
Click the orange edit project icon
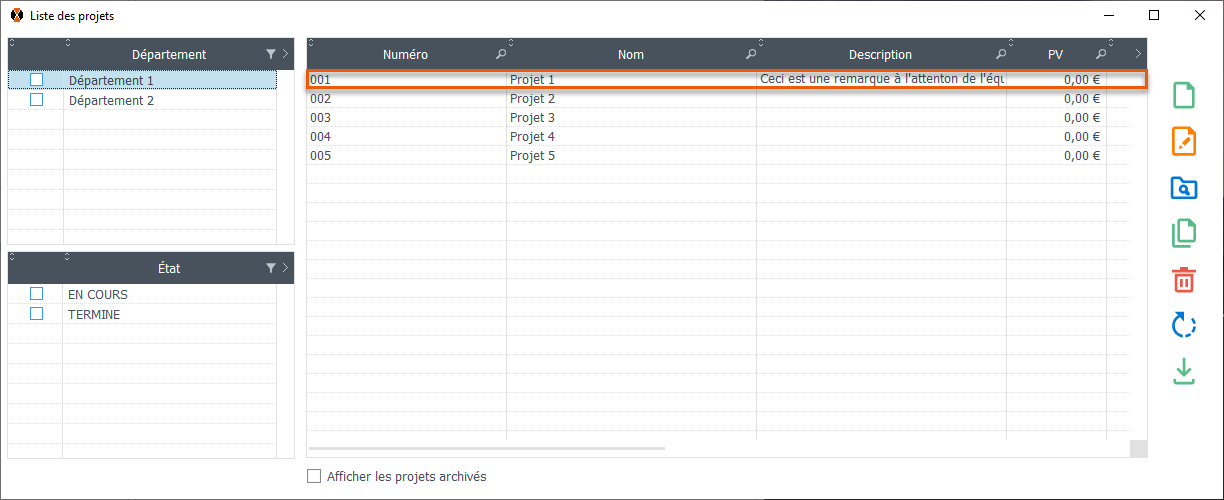(1183, 142)
